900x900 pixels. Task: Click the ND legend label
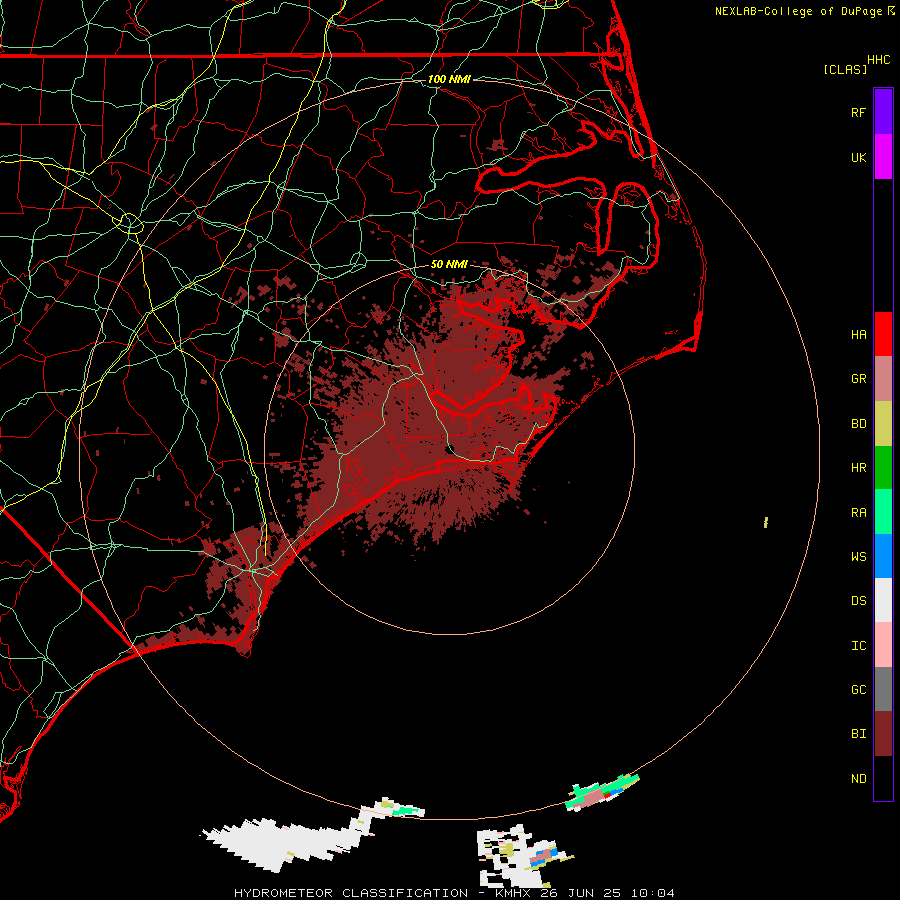[858, 779]
